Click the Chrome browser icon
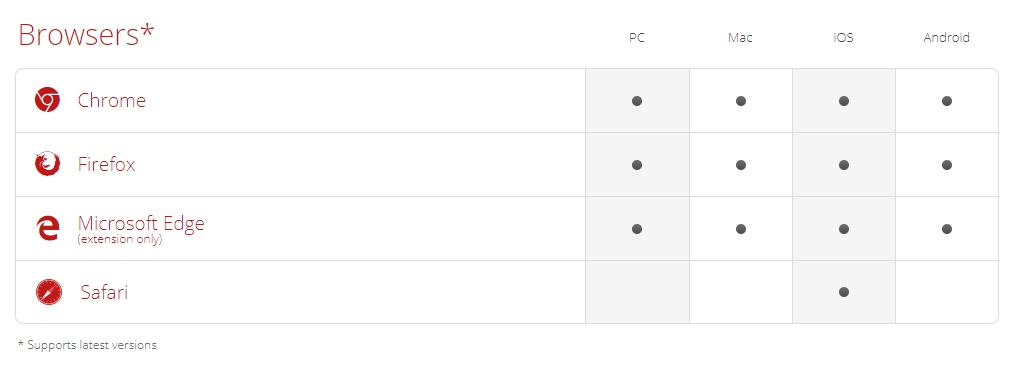 (x=47, y=100)
